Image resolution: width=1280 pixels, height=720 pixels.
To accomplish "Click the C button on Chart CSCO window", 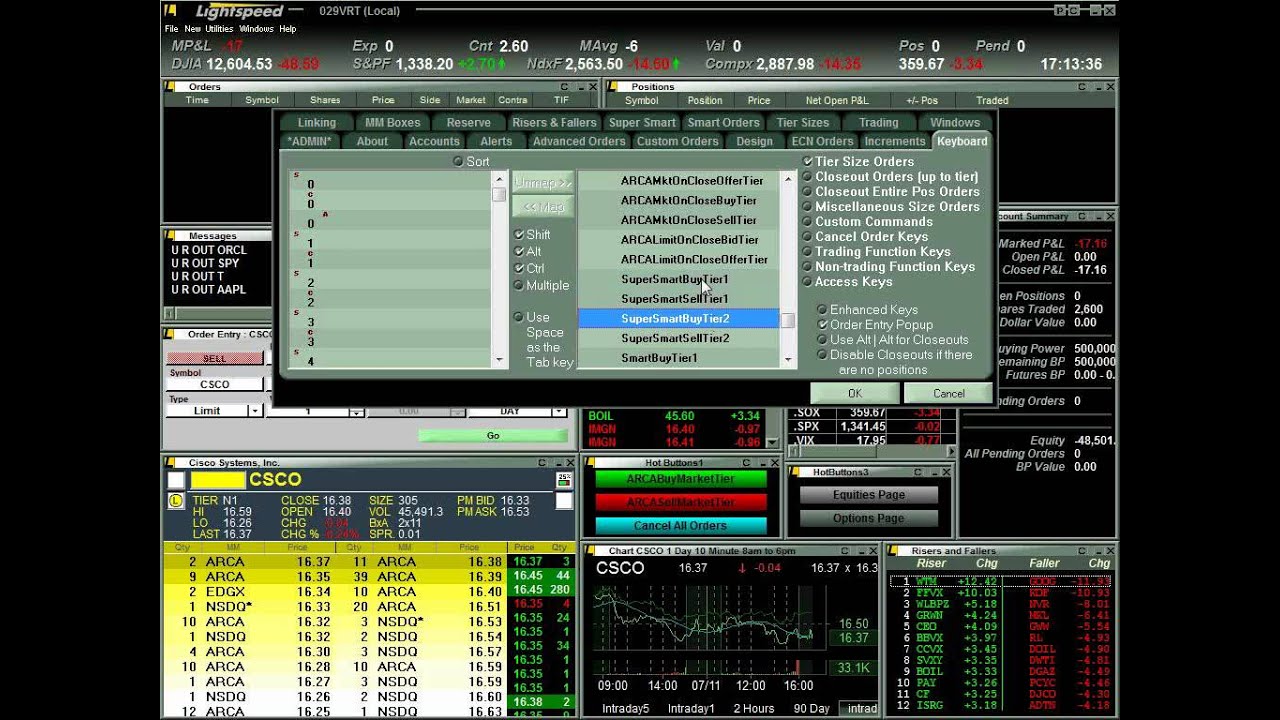I will (844, 550).
